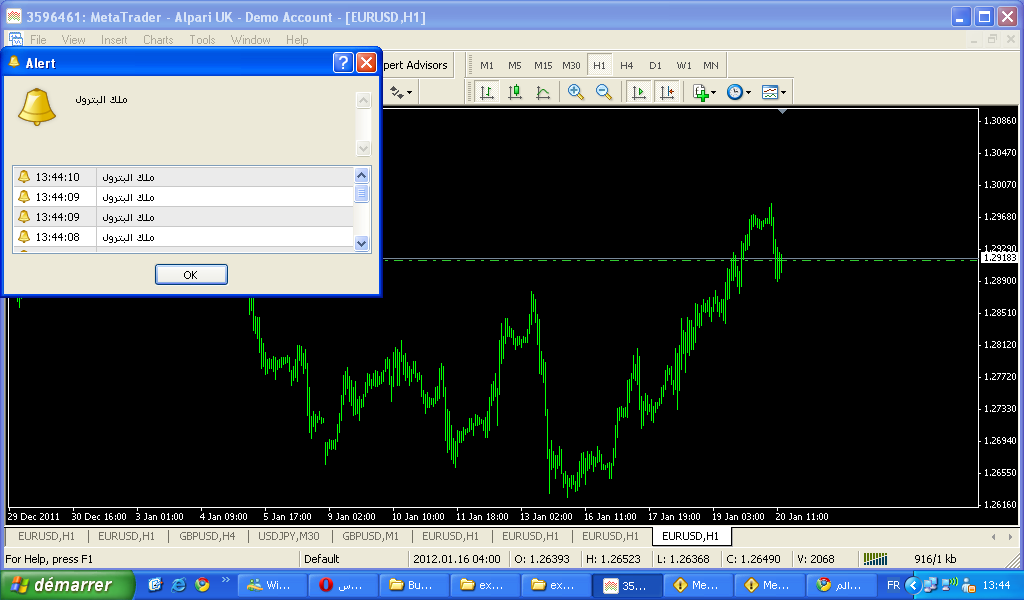The image size is (1024, 600).
Task: Click the 2012.01.16 04:00 status field
Action: tap(456, 559)
